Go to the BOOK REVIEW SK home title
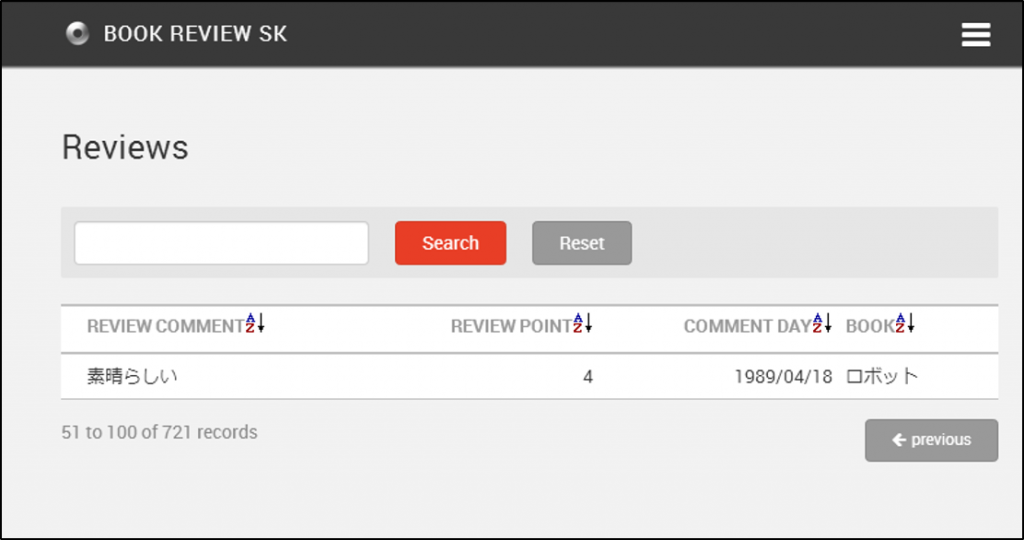 pos(195,34)
